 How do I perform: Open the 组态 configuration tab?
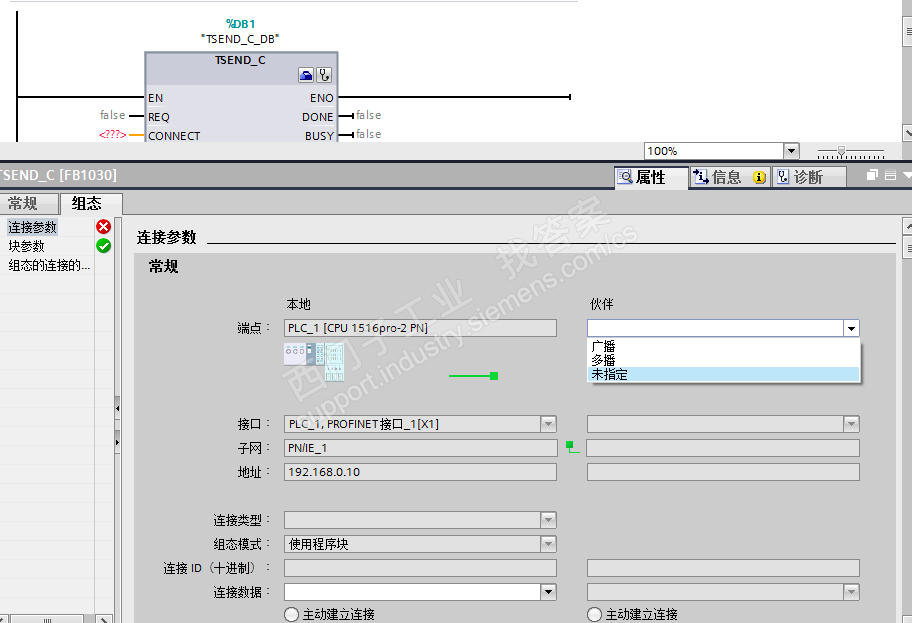pyautogui.click(x=91, y=204)
